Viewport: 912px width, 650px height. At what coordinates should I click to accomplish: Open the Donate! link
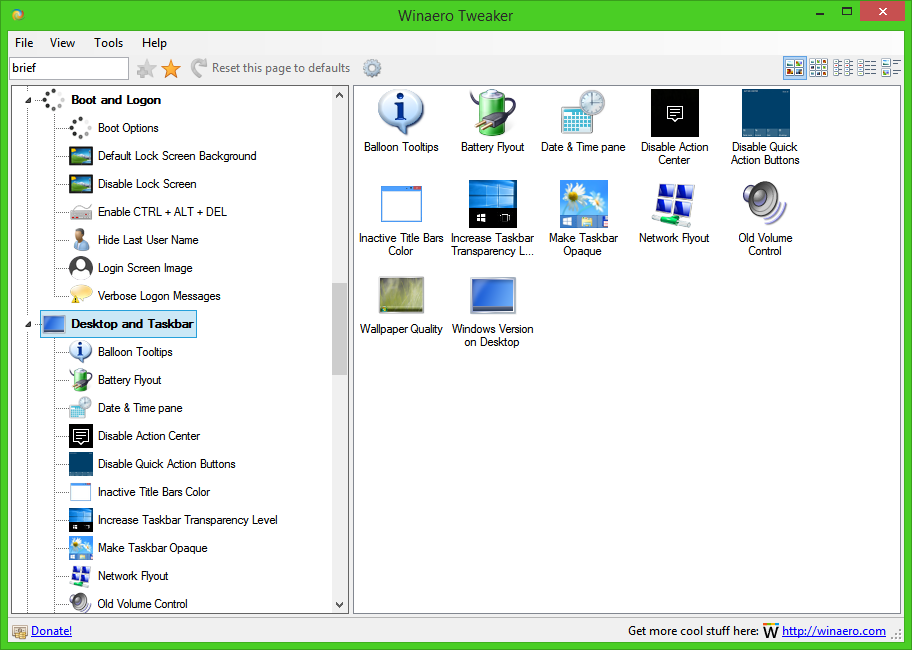tap(51, 631)
